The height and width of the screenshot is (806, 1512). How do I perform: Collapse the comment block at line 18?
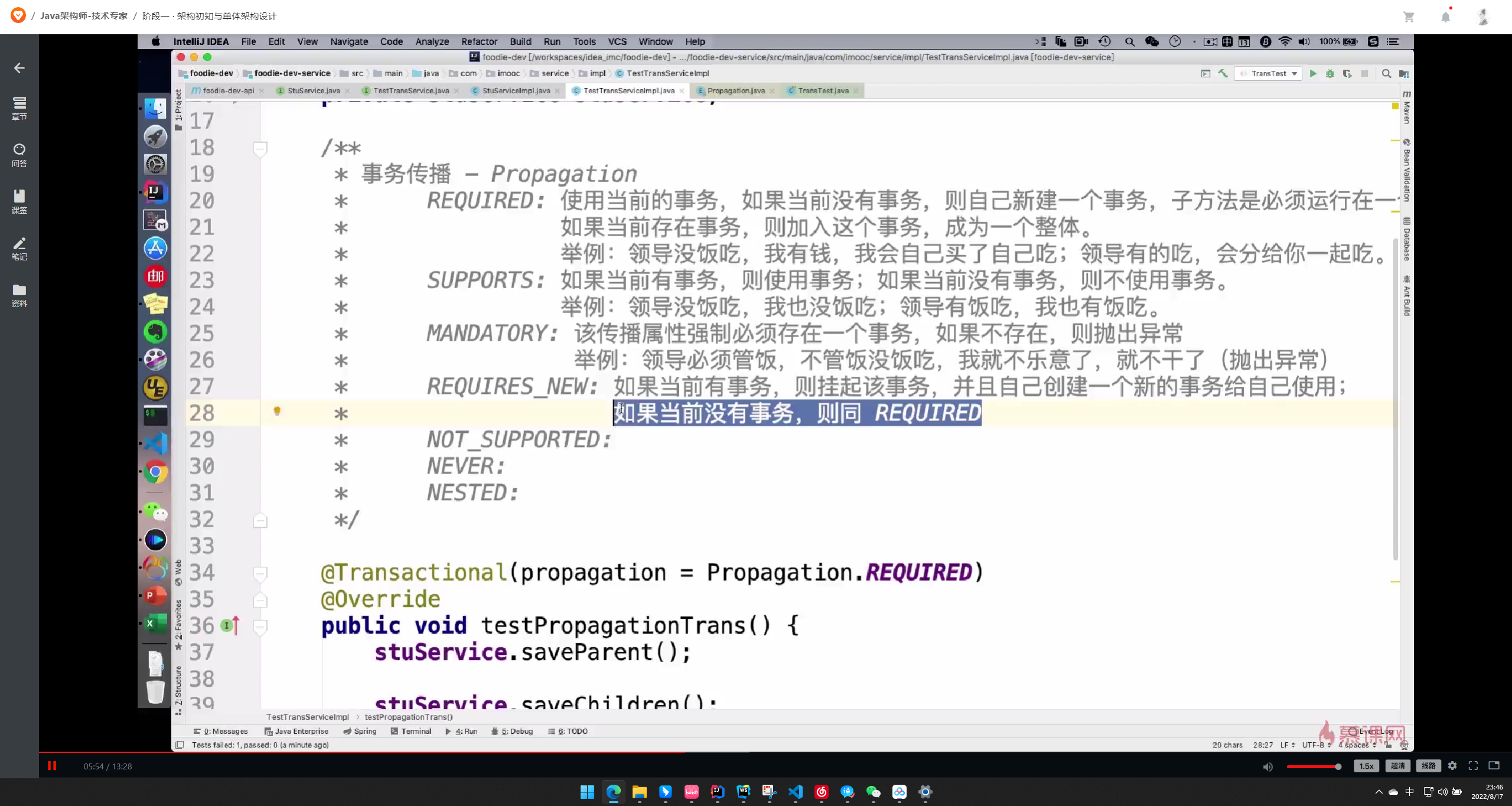260,149
